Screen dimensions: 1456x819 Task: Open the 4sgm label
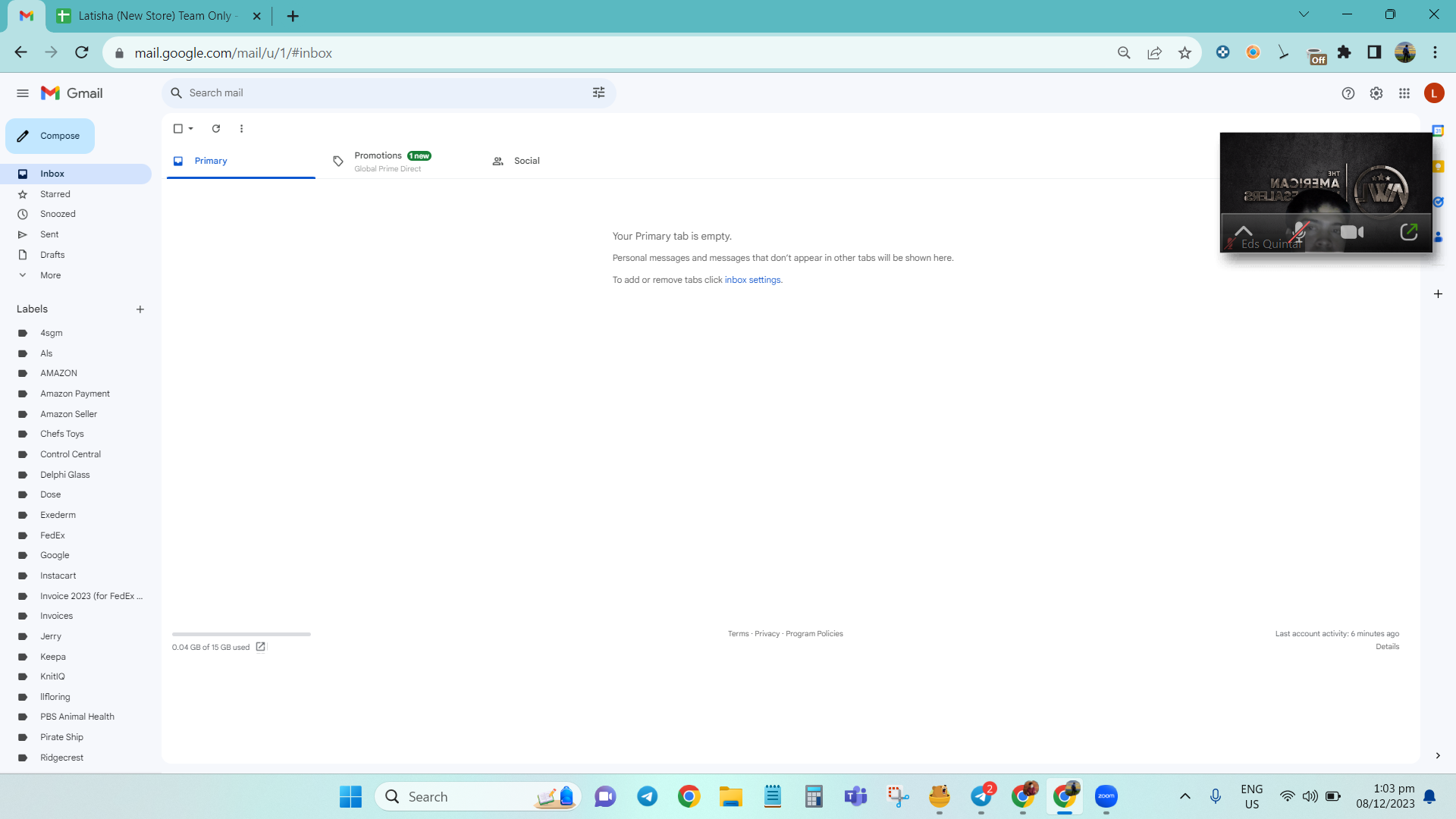click(76, 333)
